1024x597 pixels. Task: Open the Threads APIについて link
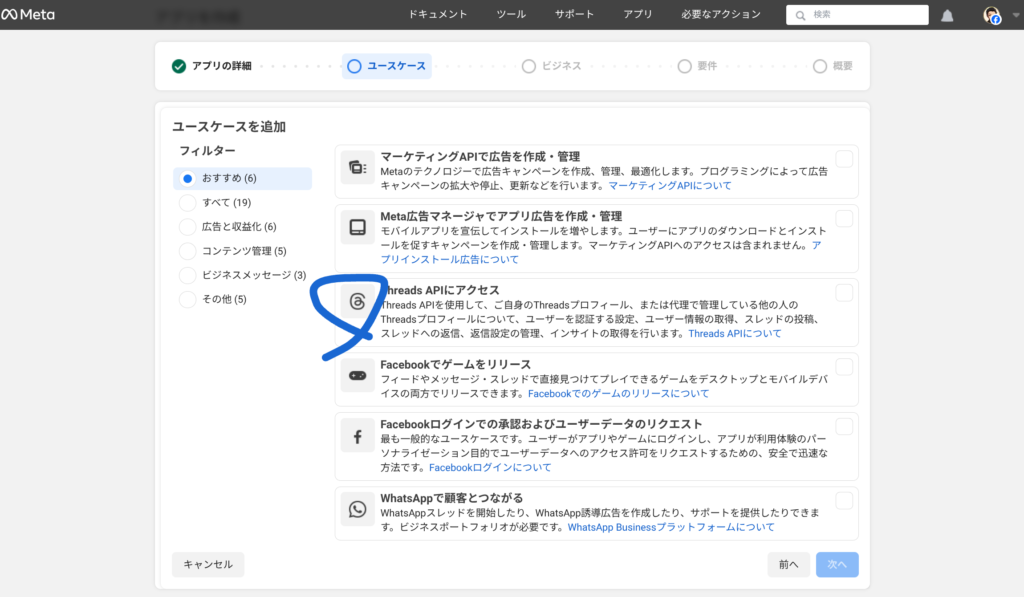[x=735, y=334]
